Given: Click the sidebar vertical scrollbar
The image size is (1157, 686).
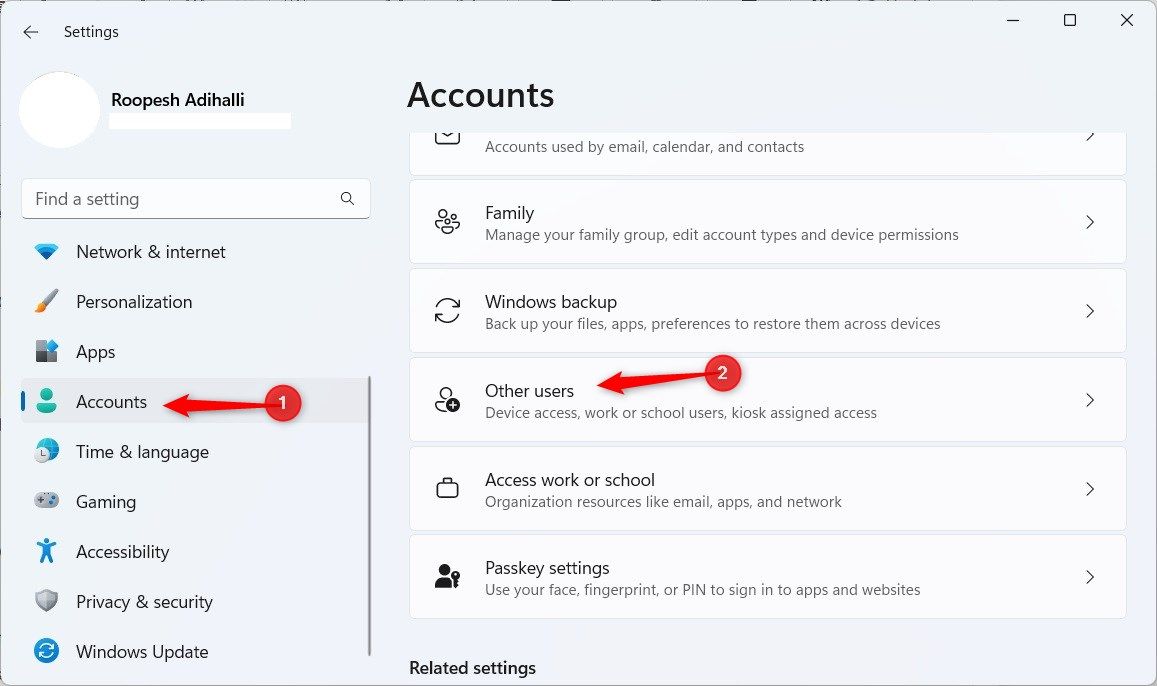Looking at the screenshot, I should (x=369, y=516).
